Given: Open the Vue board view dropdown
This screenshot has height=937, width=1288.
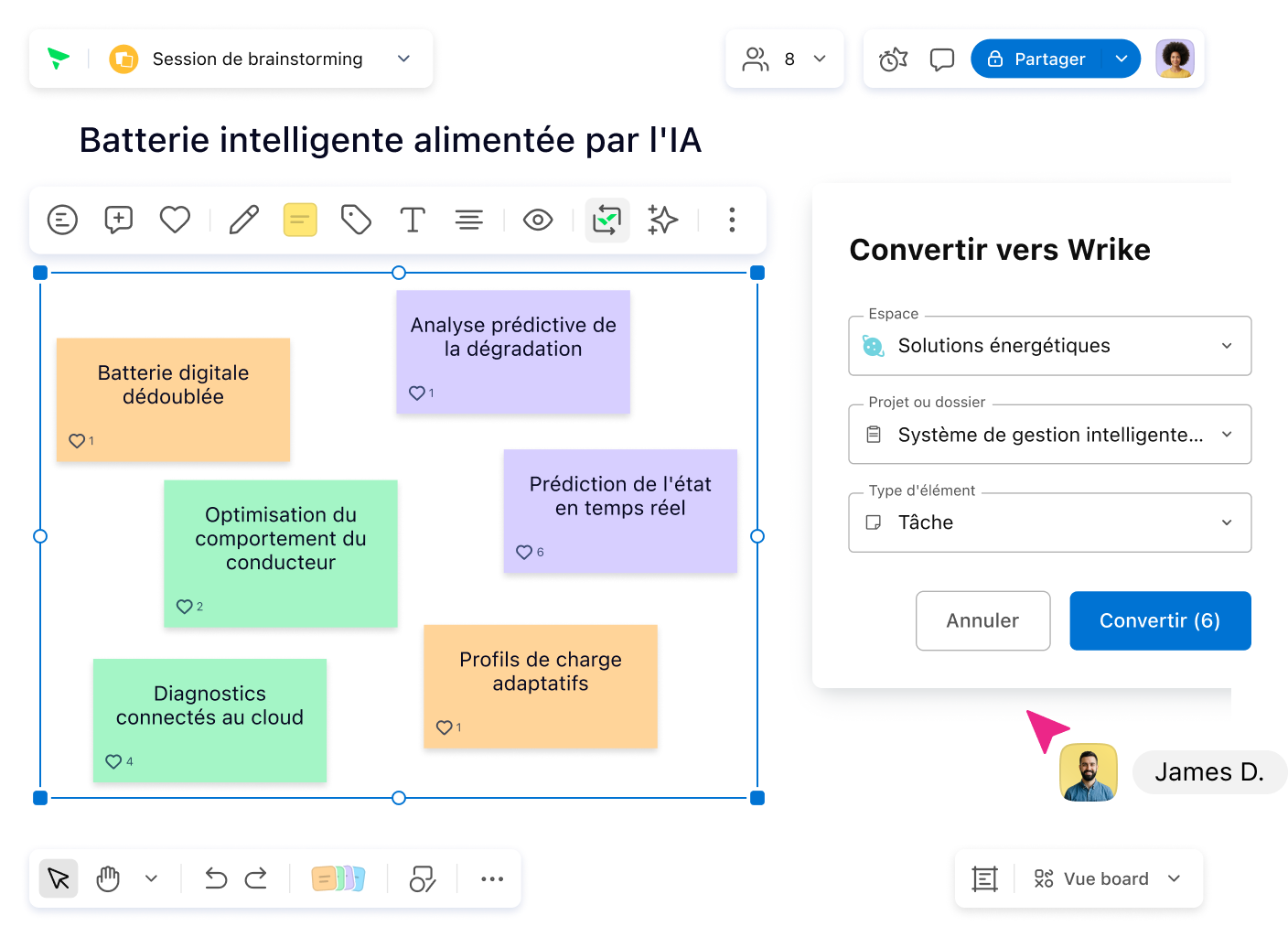Looking at the screenshot, I should click(1107, 878).
